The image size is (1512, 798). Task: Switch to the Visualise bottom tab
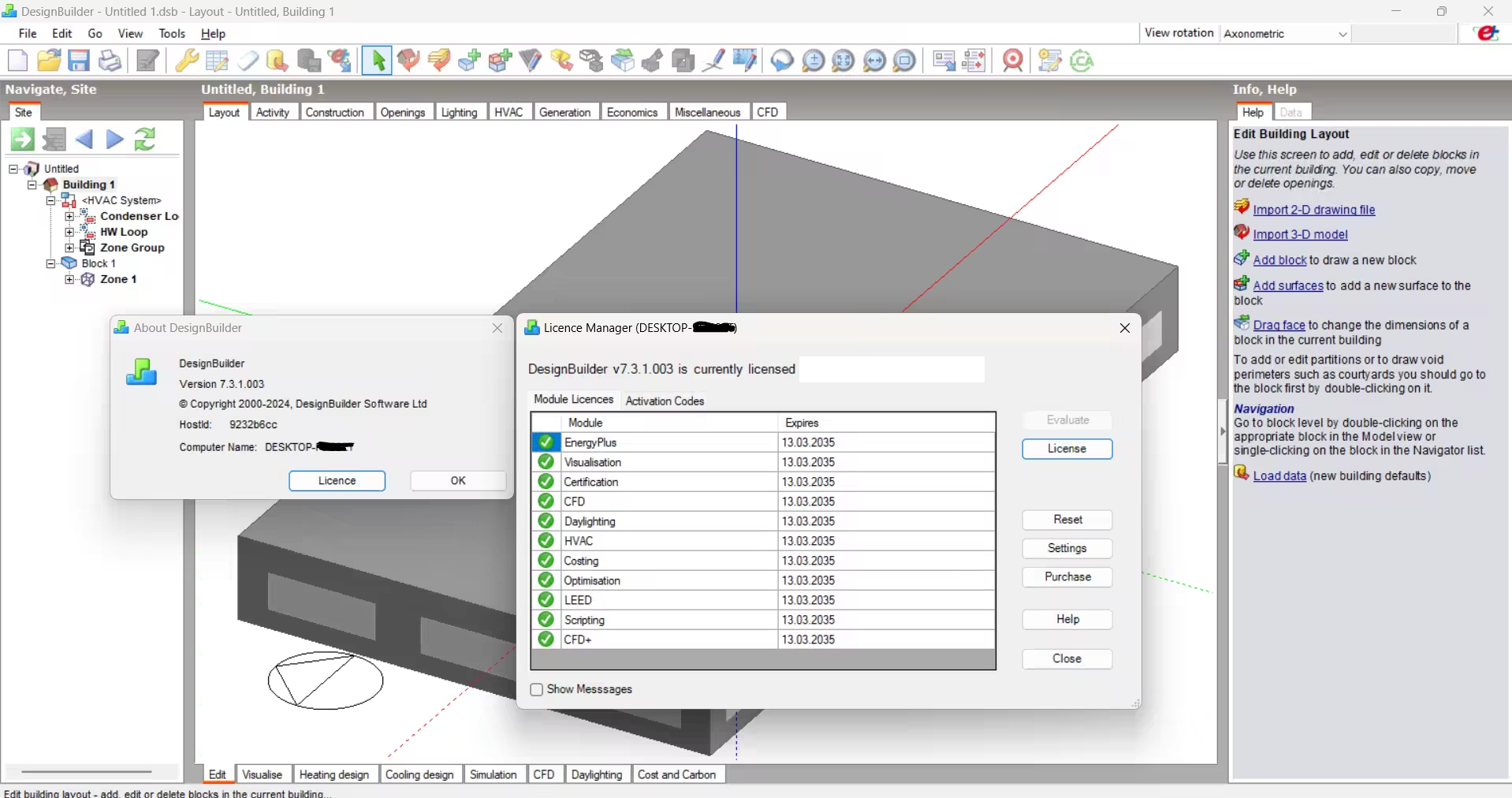click(263, 774)
